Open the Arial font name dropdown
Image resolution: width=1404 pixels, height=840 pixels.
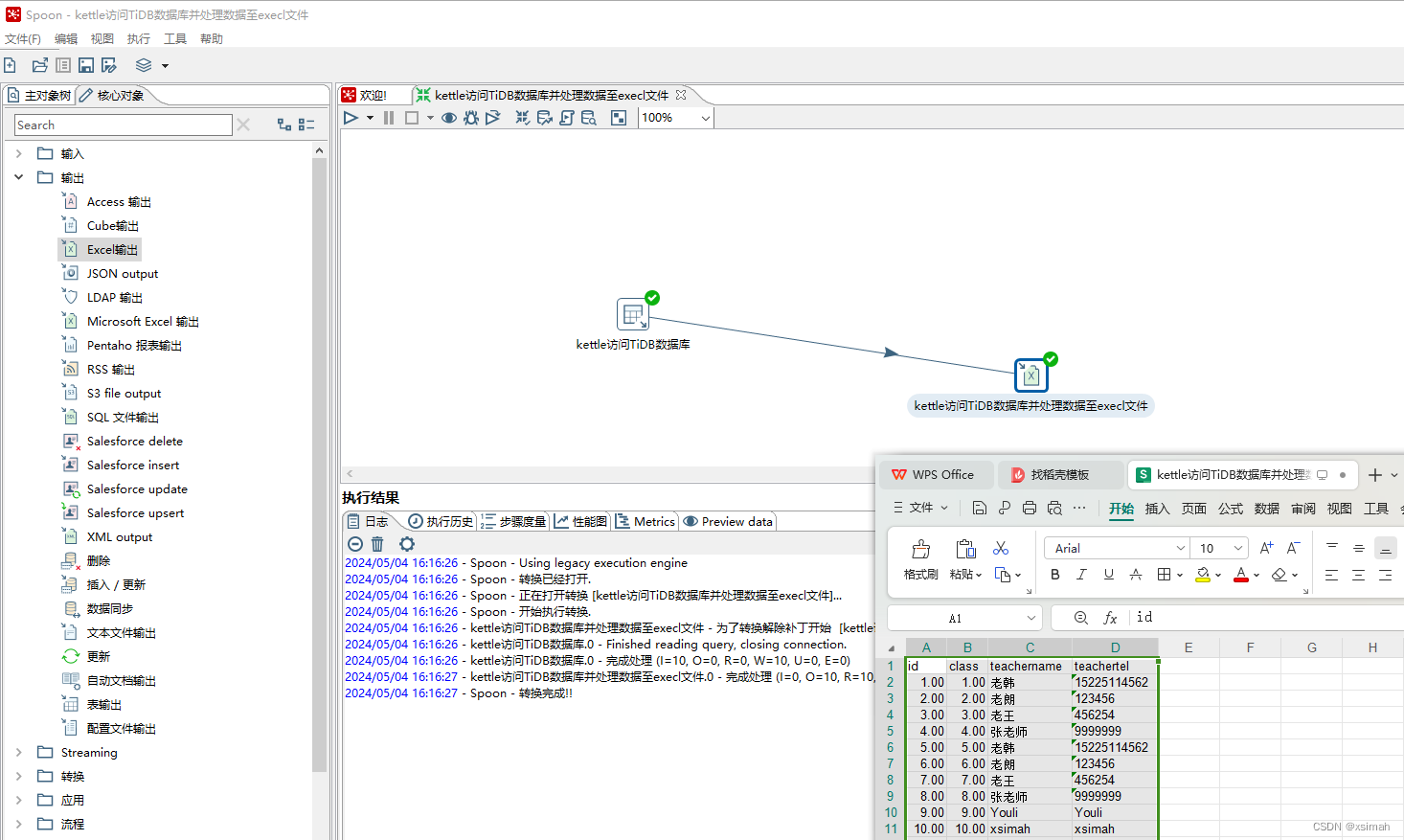[1180, 548]
